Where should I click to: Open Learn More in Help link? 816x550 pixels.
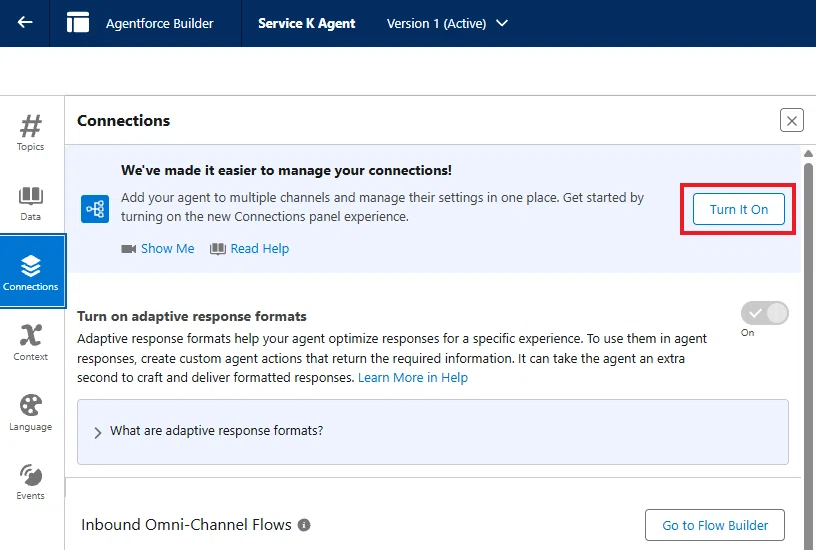[413, 378]
